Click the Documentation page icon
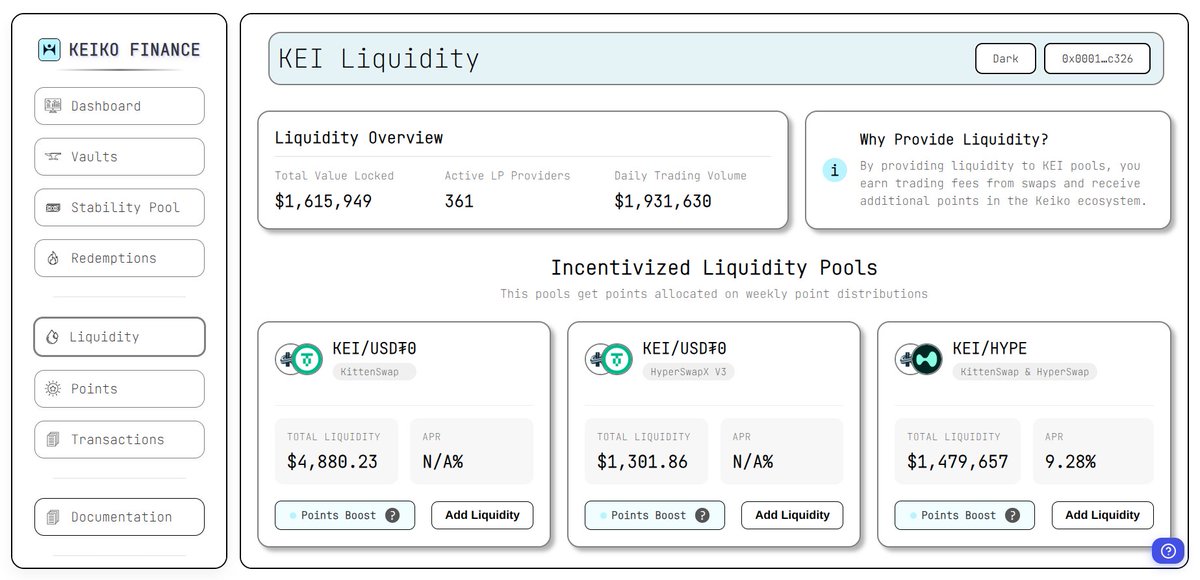Viewport: 1200px width, 580px height. tap(53, 517)
